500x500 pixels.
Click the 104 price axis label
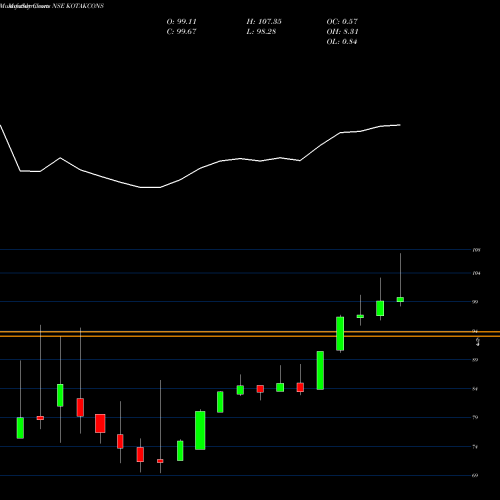(x=476, y=273)
